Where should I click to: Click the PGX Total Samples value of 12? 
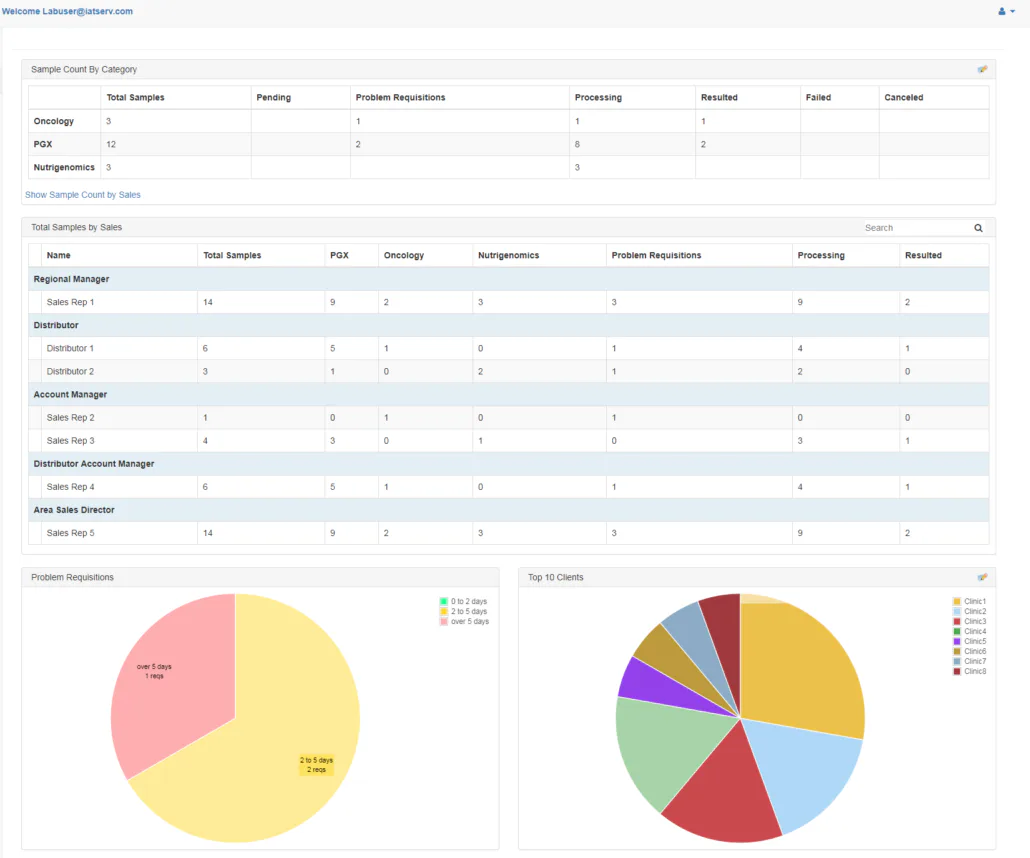[110, 143]
